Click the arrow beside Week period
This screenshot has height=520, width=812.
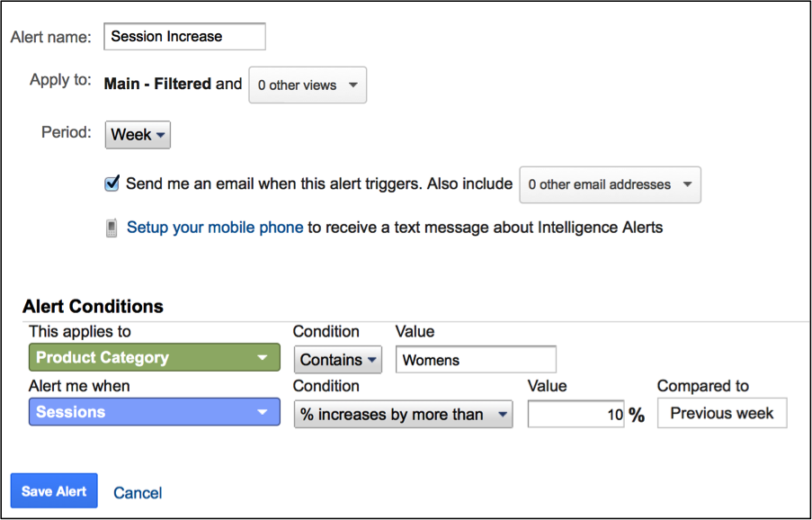161,135
